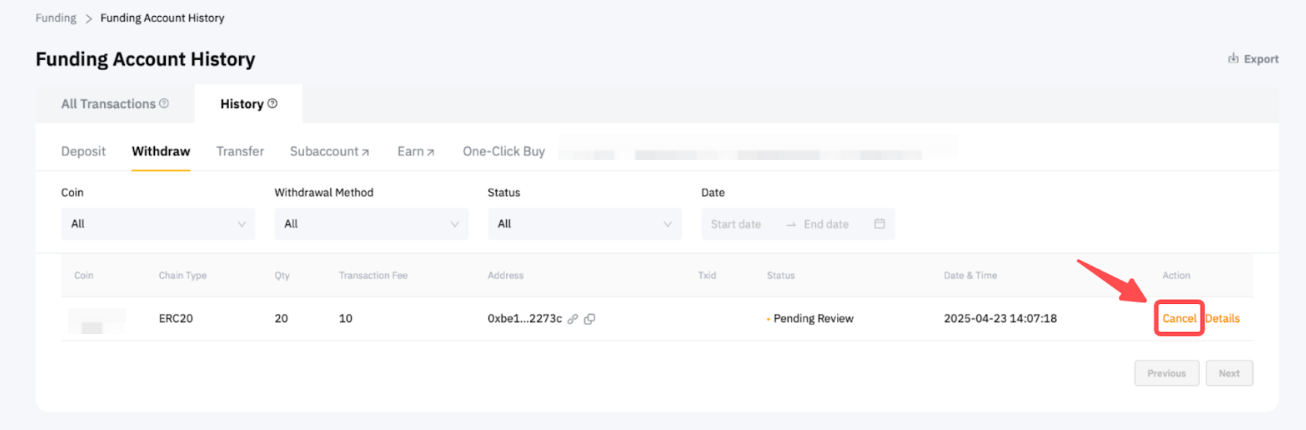1306x430 pixels.
Task: Open the Withdrawal Method dropdown
Action: pyautogui.click(x=370, y=224)
